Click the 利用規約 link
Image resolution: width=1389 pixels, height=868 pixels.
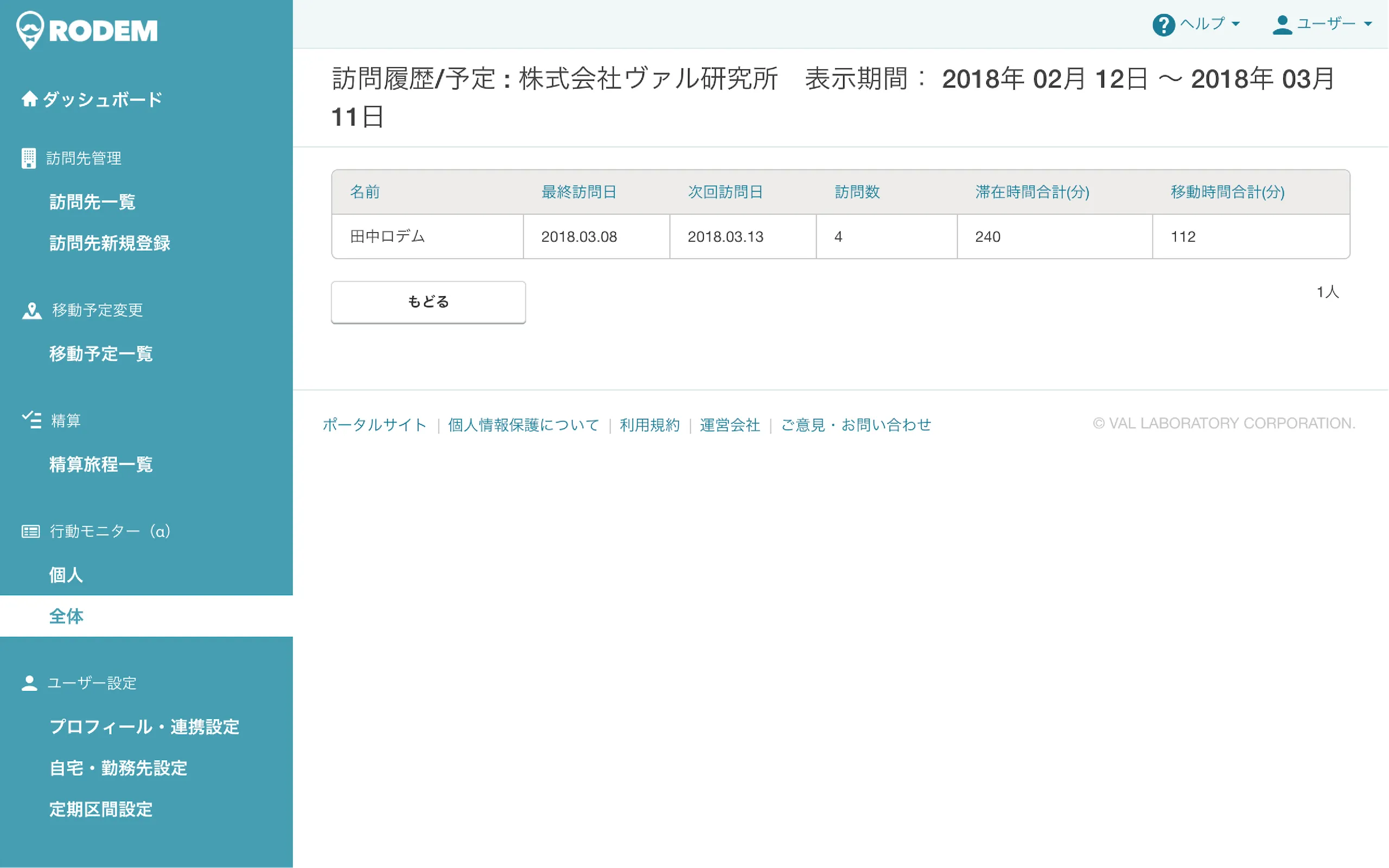coord(649,425)
